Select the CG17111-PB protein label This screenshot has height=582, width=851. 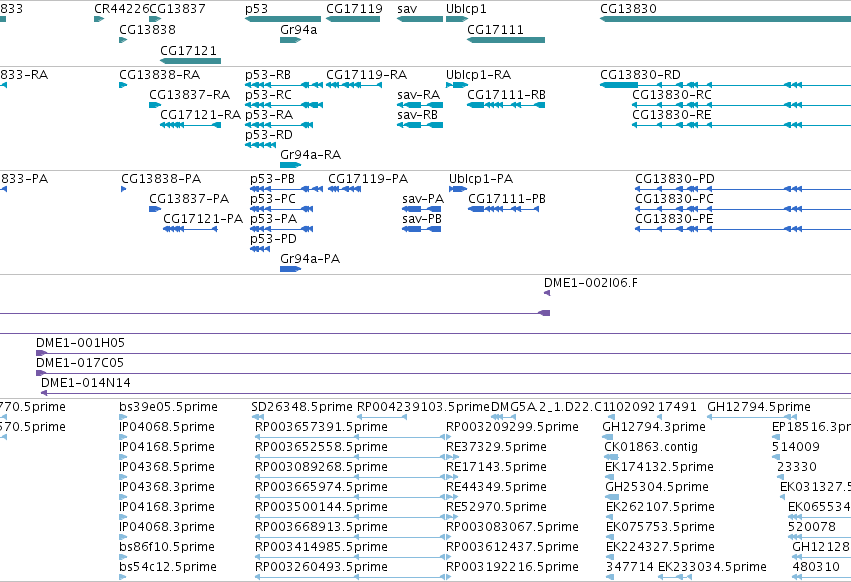[507, 199]
